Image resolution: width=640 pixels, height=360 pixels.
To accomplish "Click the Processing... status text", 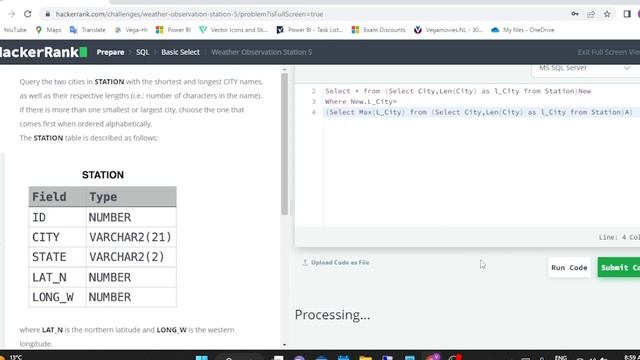I will pyautogui.click(x=332, y=315).
